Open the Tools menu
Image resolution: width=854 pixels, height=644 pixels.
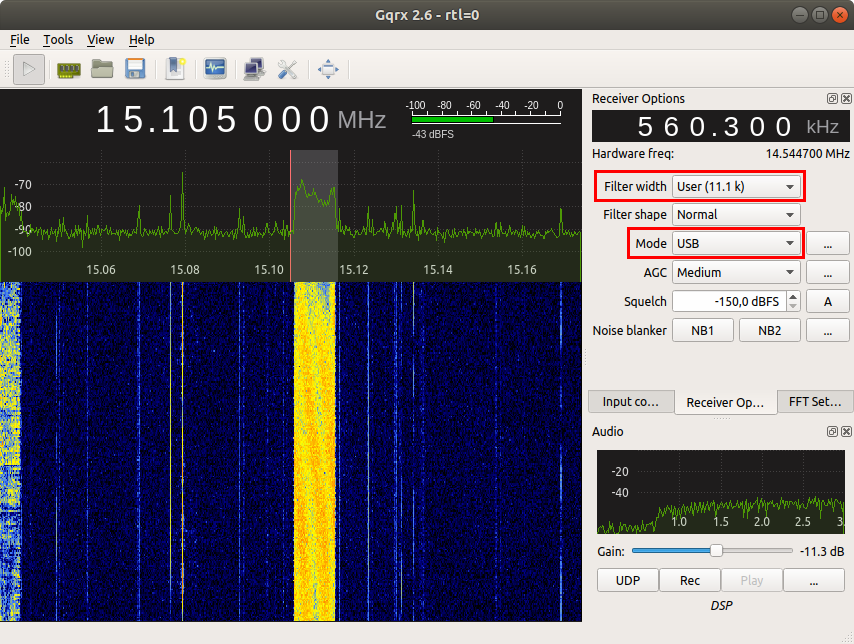pos(57,40)
